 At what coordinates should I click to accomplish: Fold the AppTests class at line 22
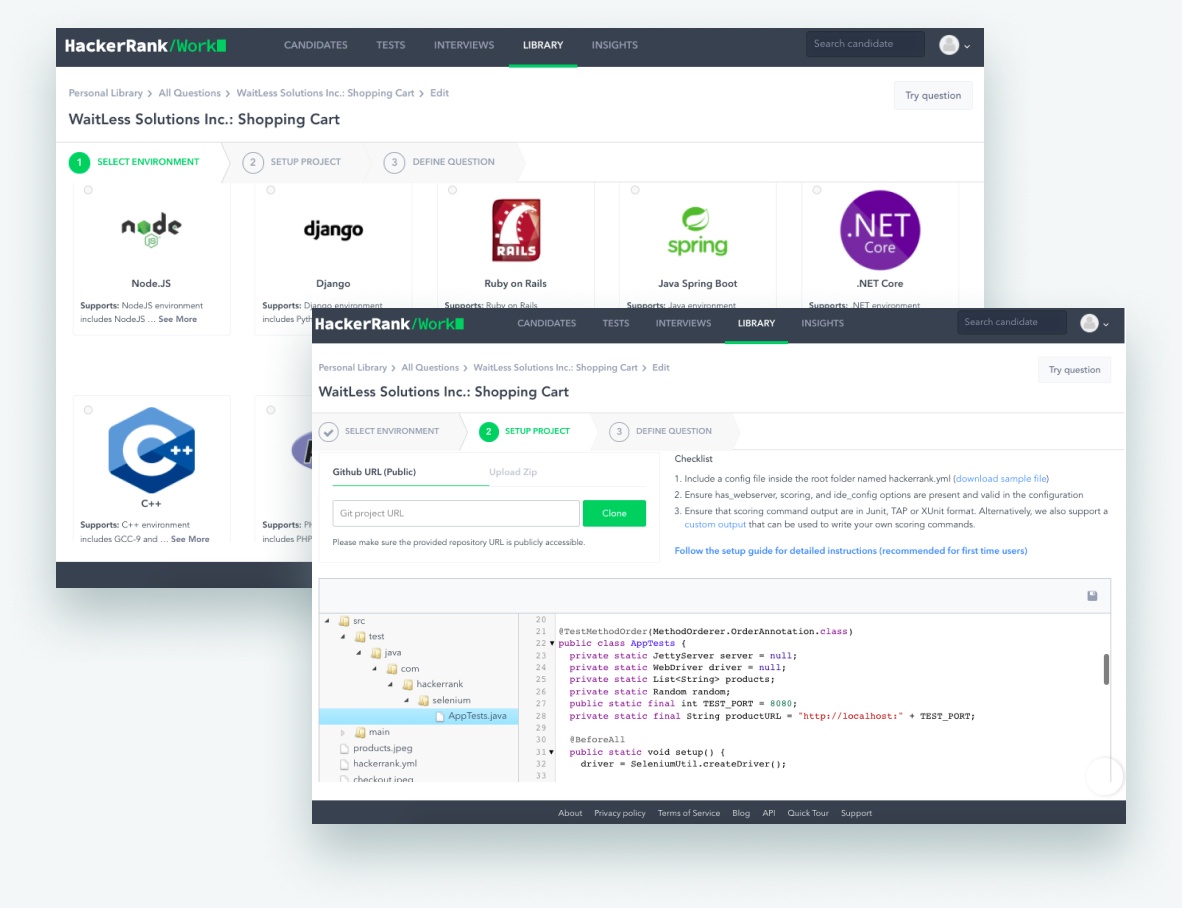(552, 644)
